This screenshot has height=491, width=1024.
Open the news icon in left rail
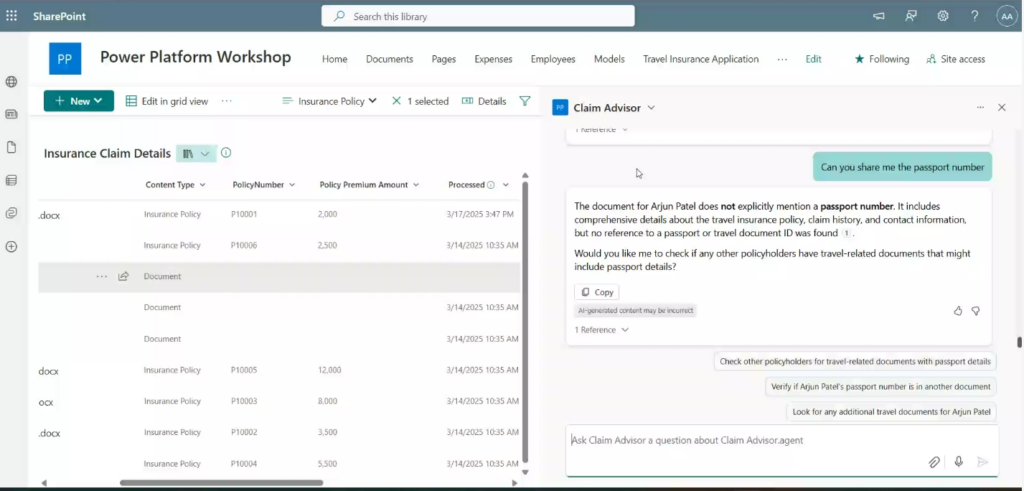[x=11, y=114]
